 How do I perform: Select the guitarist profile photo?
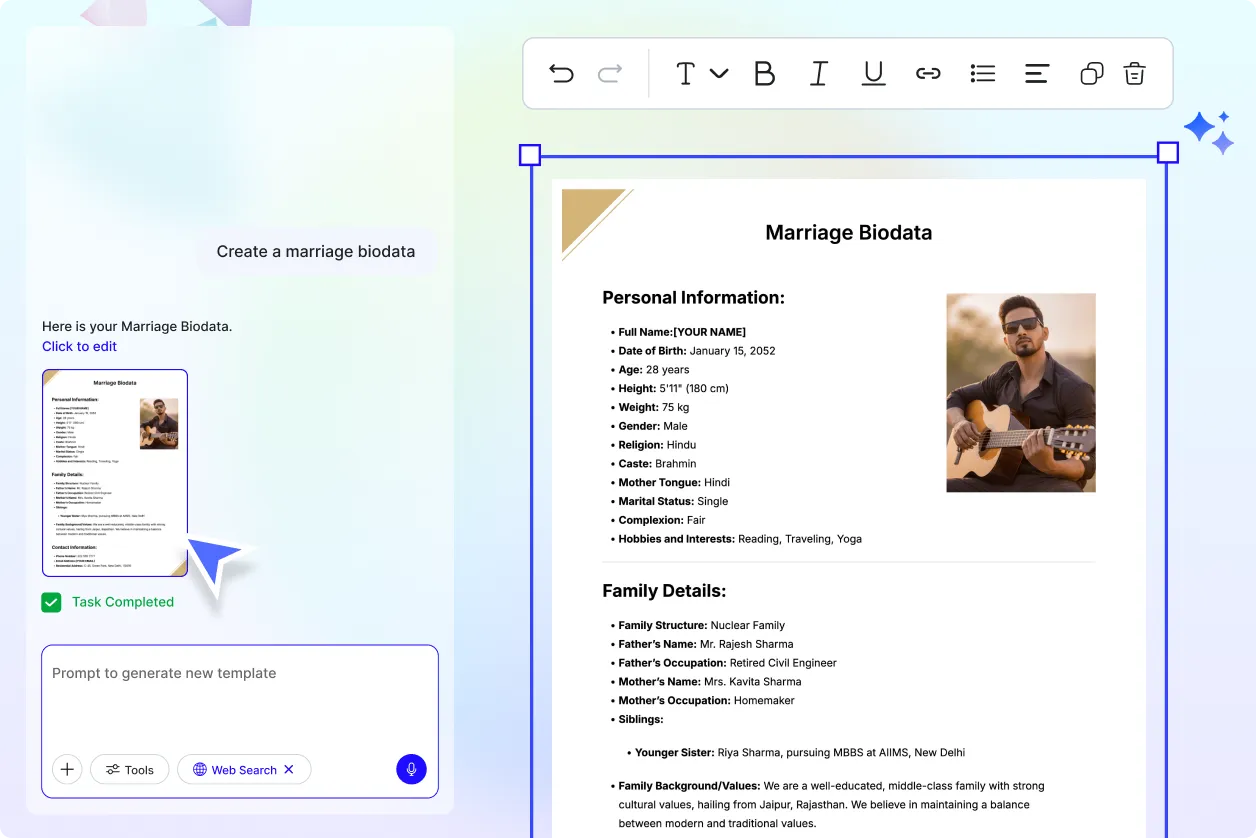pos(1021,392)
